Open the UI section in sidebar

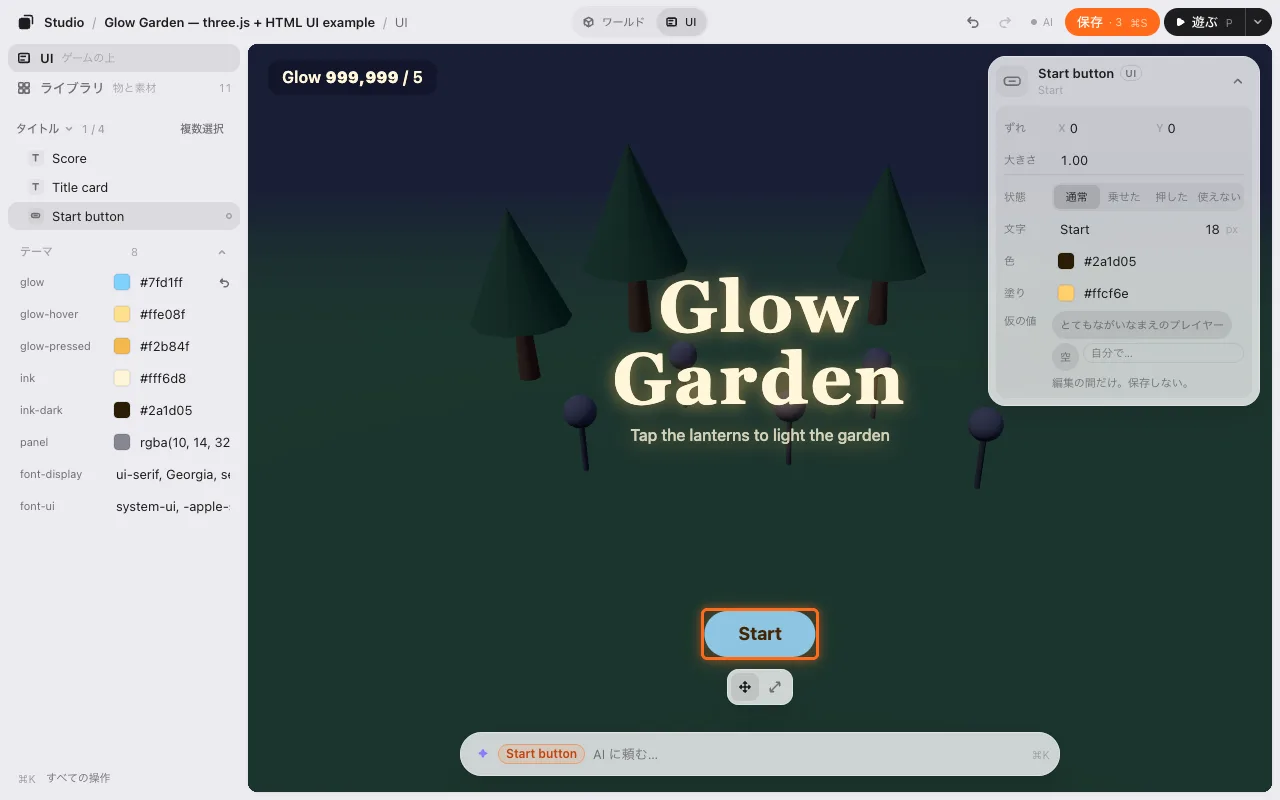[124, 58]
